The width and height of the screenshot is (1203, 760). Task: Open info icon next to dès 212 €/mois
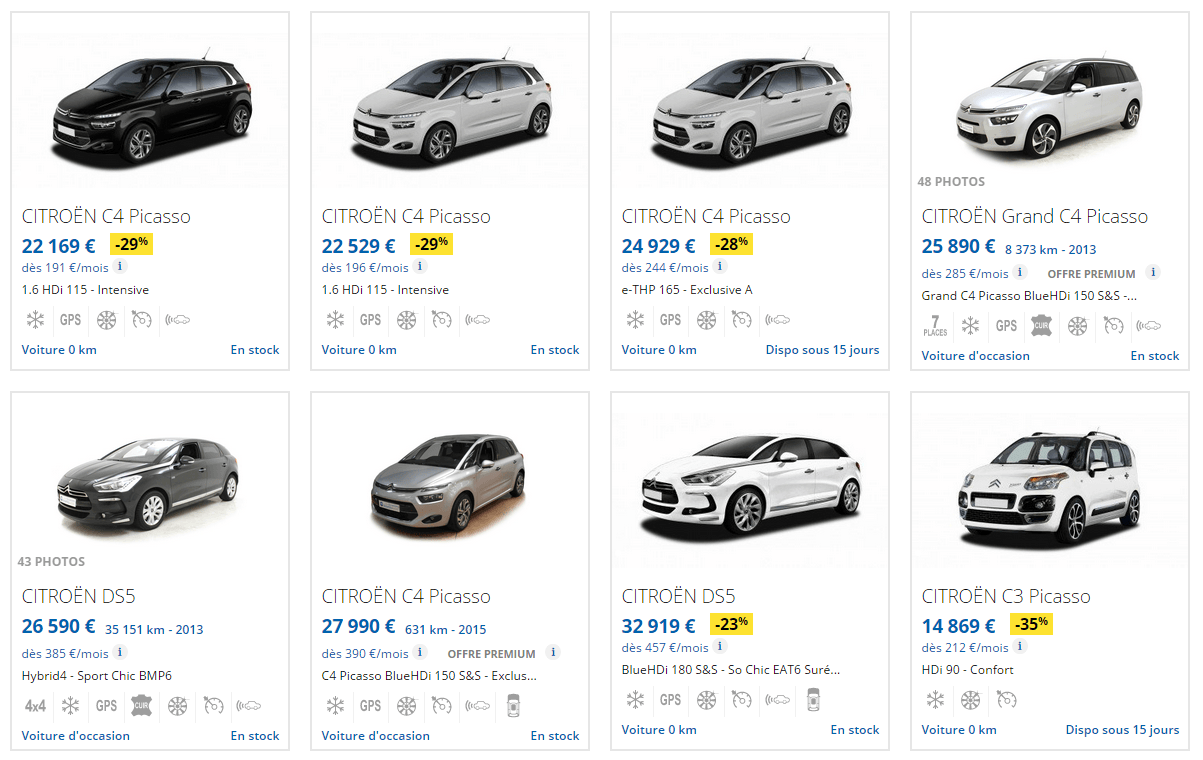(1020, 647)
